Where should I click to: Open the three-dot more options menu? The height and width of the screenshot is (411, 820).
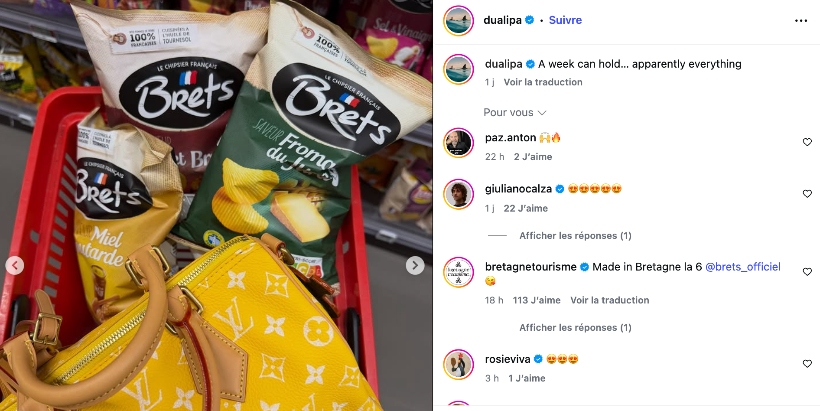(801, 20)
